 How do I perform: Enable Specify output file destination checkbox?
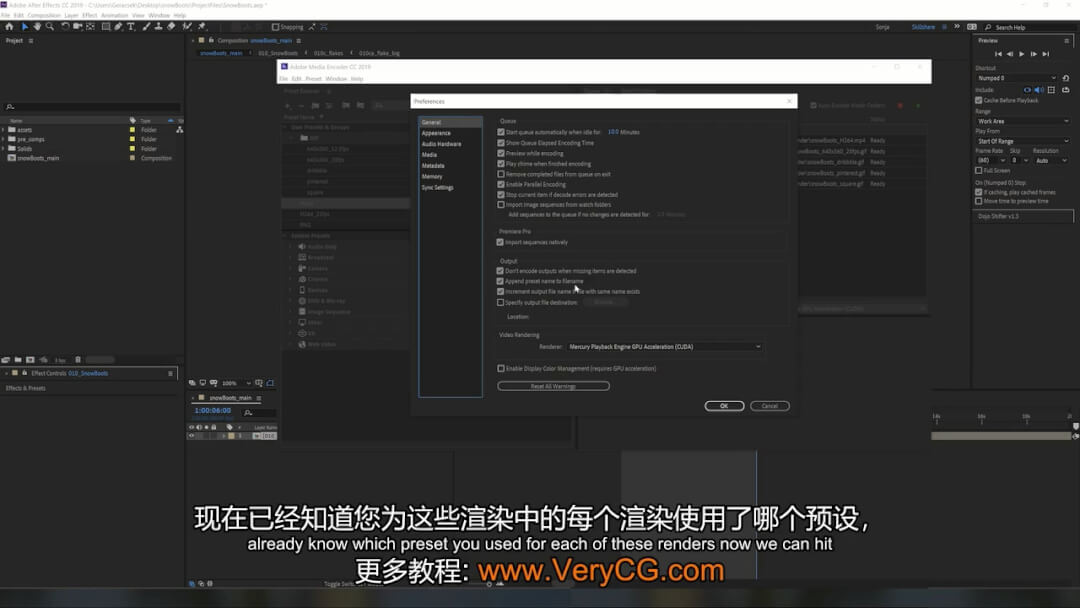click(x=501, y=302)
